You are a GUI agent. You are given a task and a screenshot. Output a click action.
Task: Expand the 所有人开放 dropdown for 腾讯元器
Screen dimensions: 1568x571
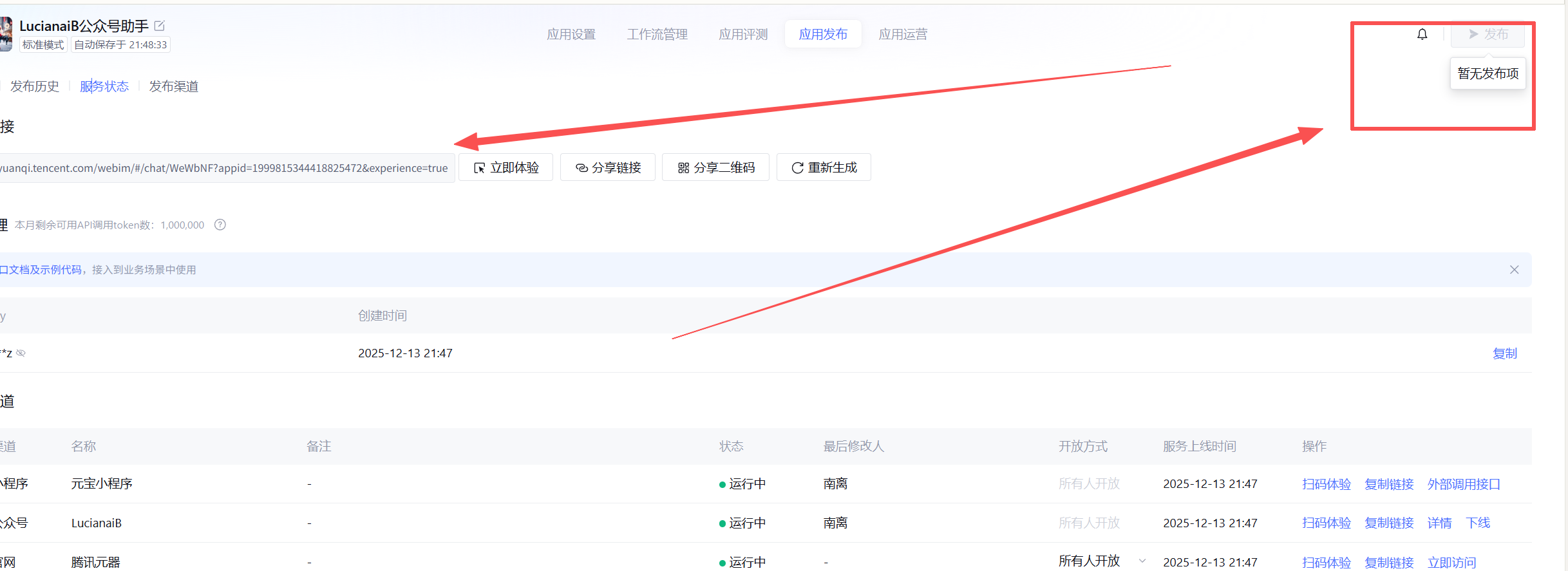(x=1102, y=561)
